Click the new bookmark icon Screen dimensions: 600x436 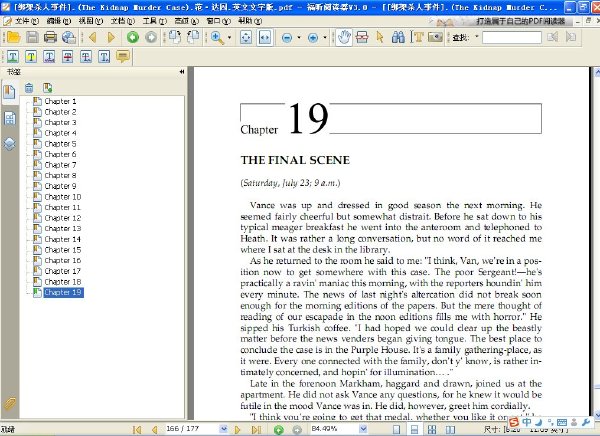(47, 88)
